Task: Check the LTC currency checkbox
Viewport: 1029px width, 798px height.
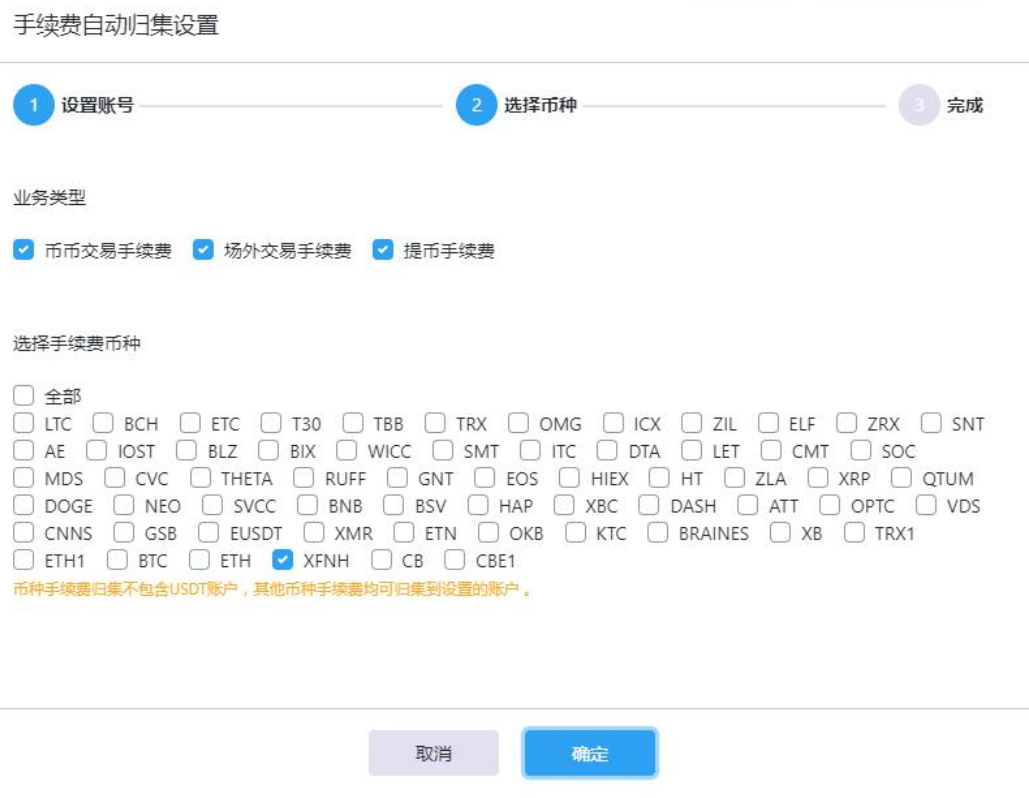Action: click(x=24, y=423)
